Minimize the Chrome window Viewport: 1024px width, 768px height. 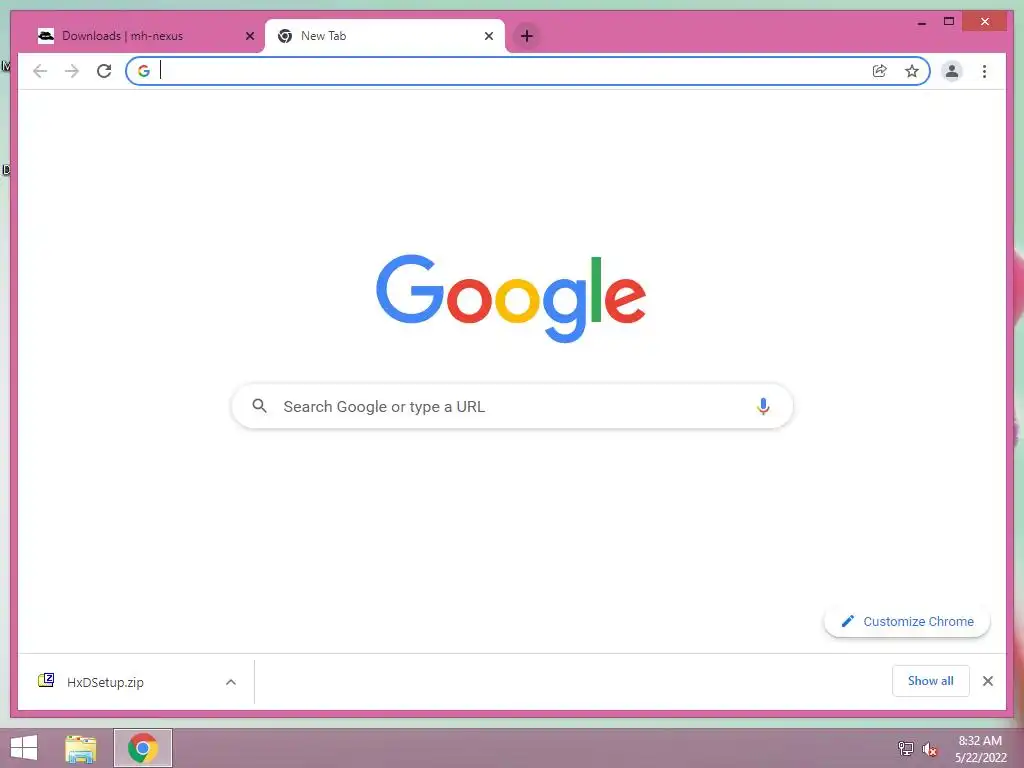coord(922,22)
